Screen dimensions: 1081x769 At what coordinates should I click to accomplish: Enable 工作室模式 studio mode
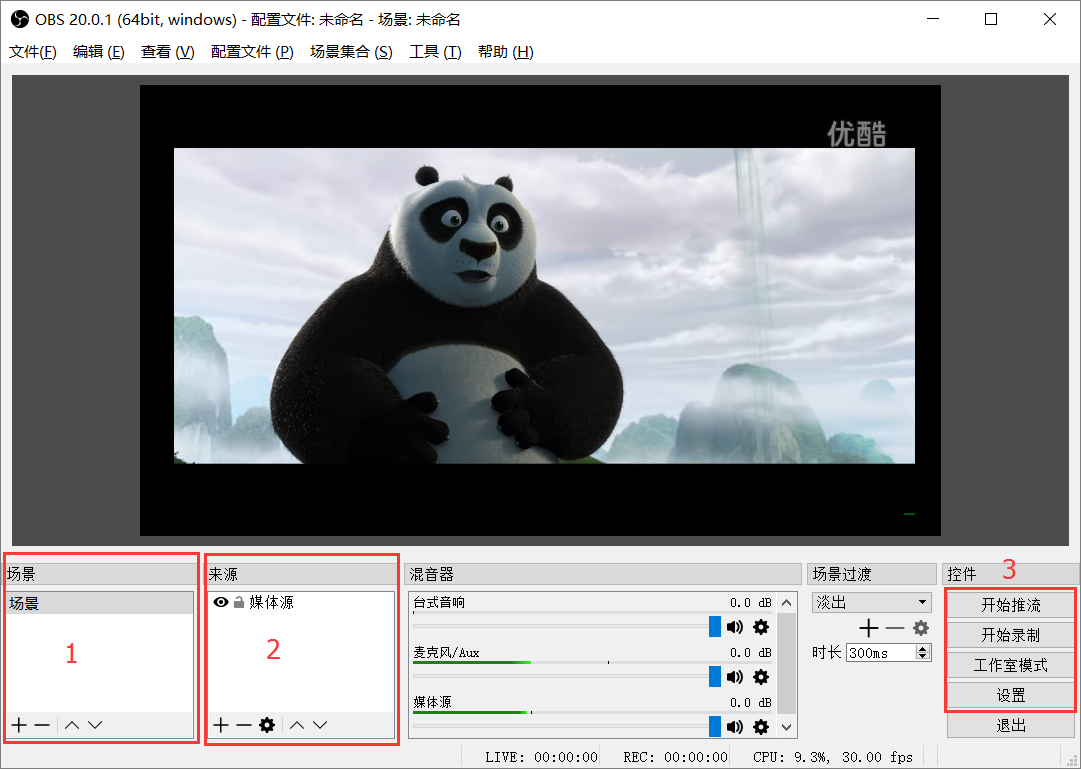[1011, 666]
